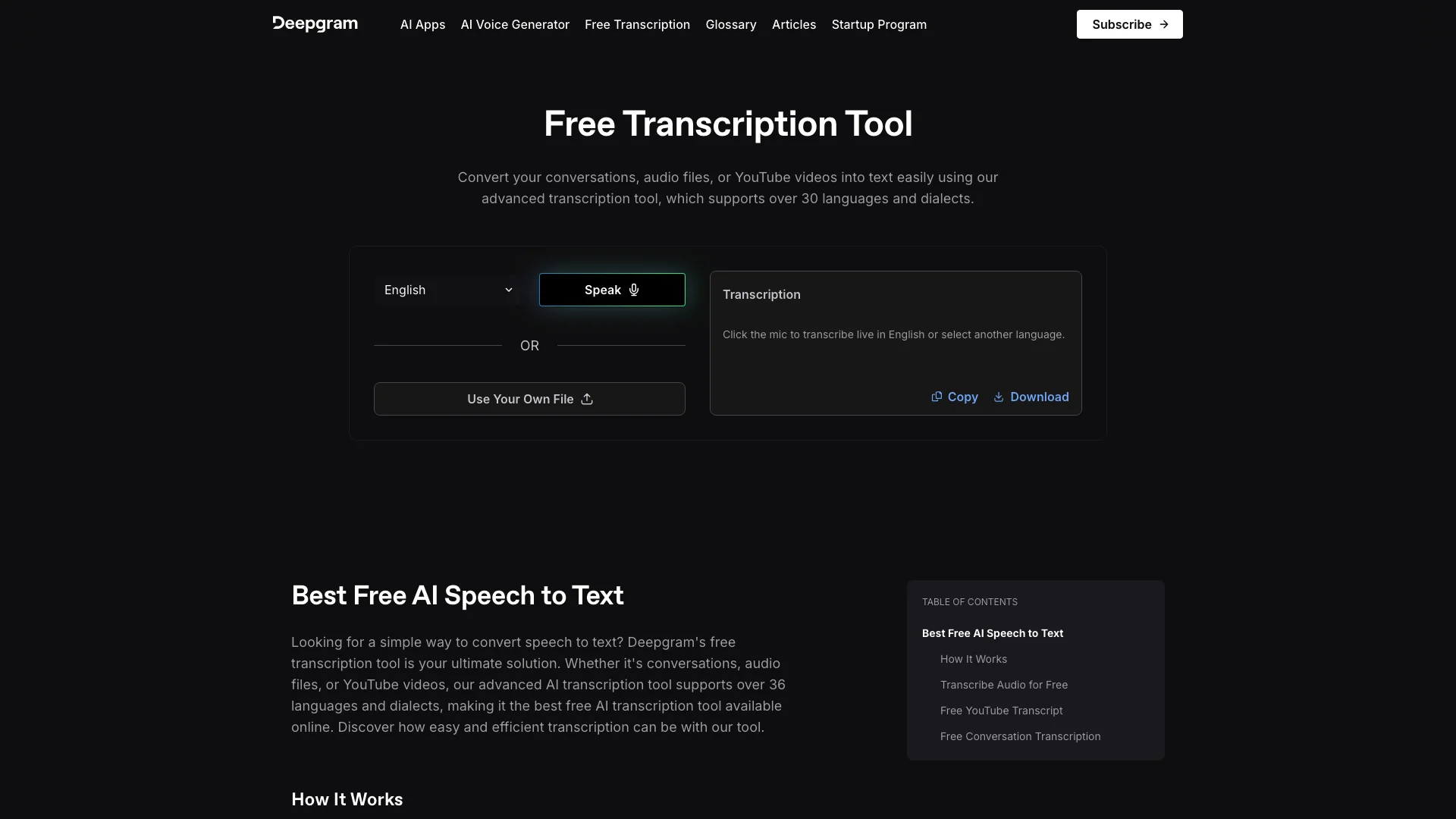Click the Upload file icon in Use Your Own File
This screenshot has width=1456, height=819.
(586, 398)
